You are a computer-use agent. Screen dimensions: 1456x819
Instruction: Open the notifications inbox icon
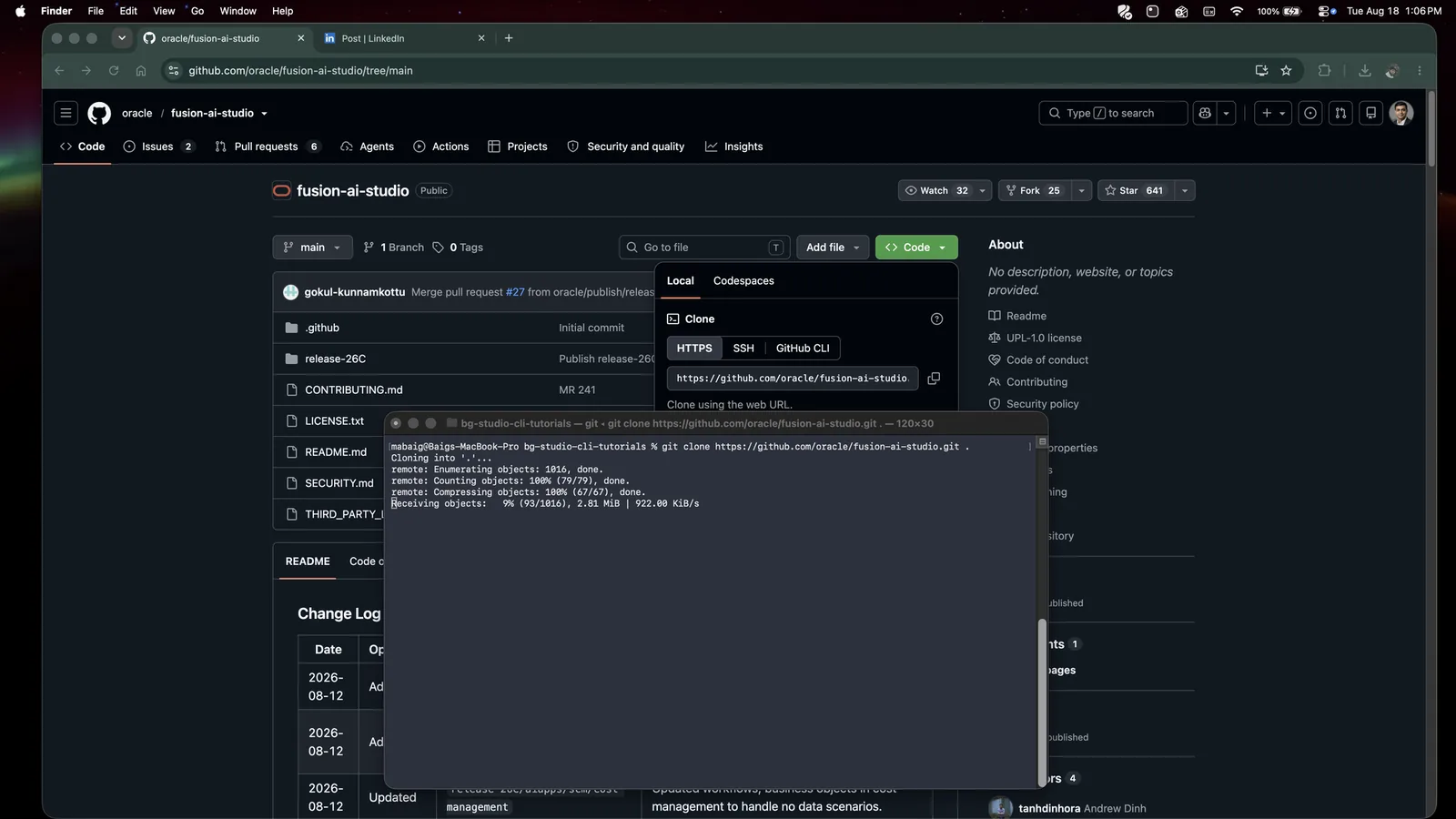pos(1371,113)
